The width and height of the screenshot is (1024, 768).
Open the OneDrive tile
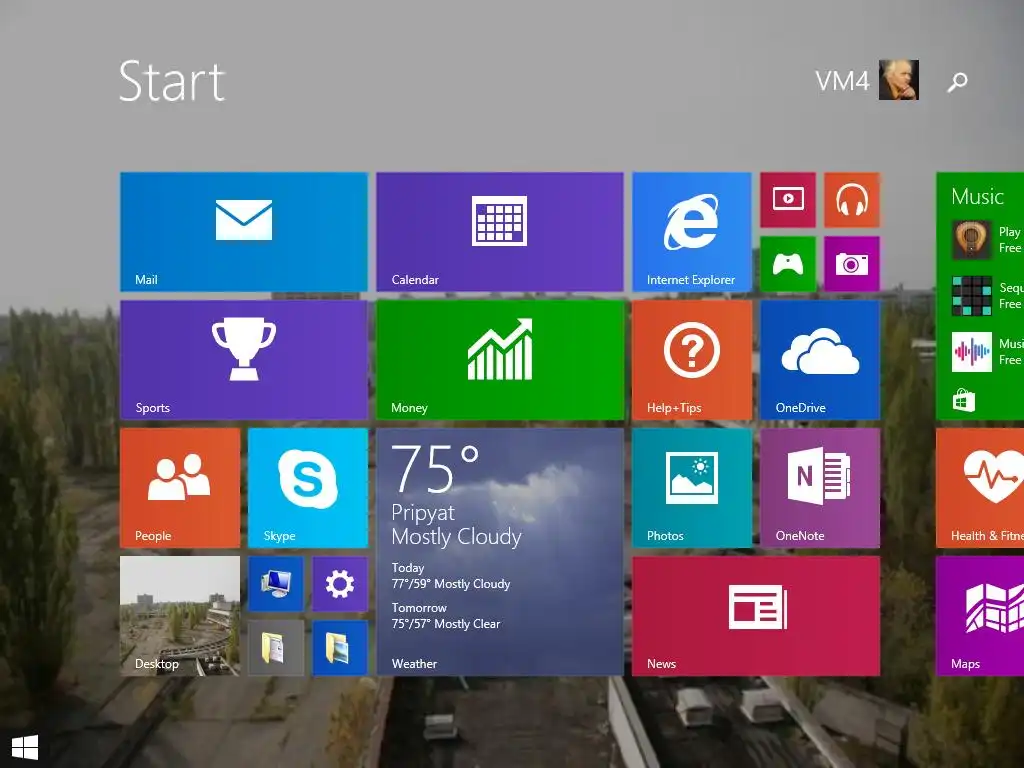point(820,360)
